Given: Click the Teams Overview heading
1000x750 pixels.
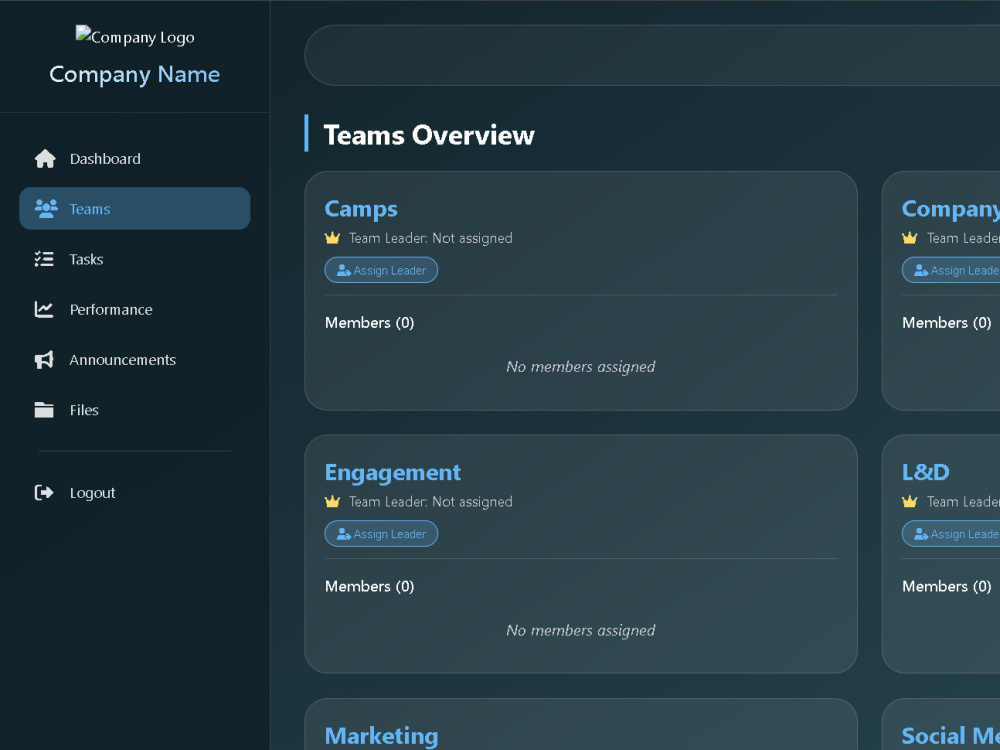Looking at the screenshot, I should 429,135.
